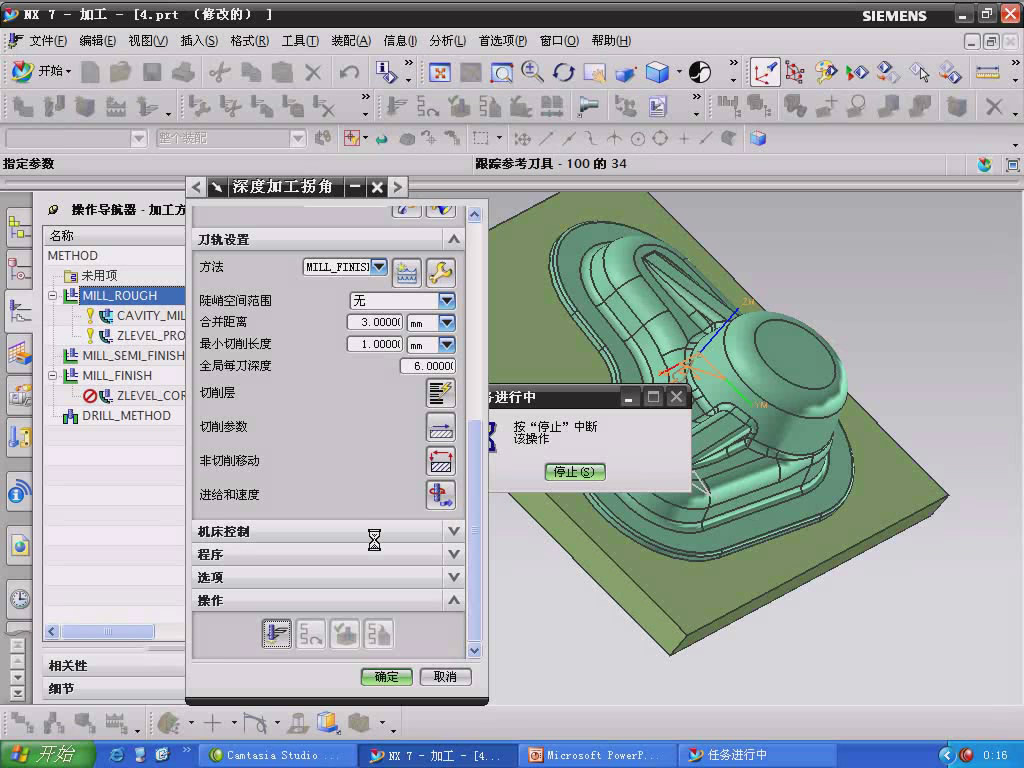Click the Verify tool path icon under 操作
1024x768 pixels.
(x=344, y=633)
